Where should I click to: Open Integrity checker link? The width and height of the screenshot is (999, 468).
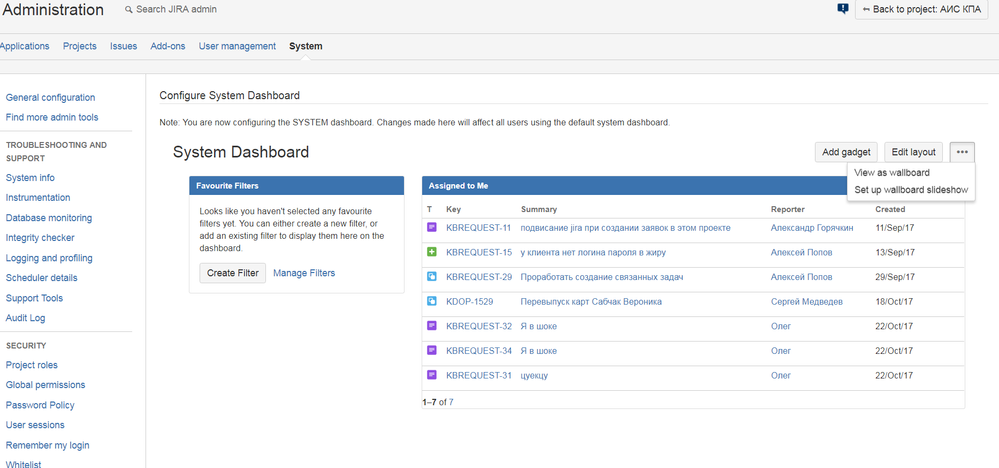40,238
